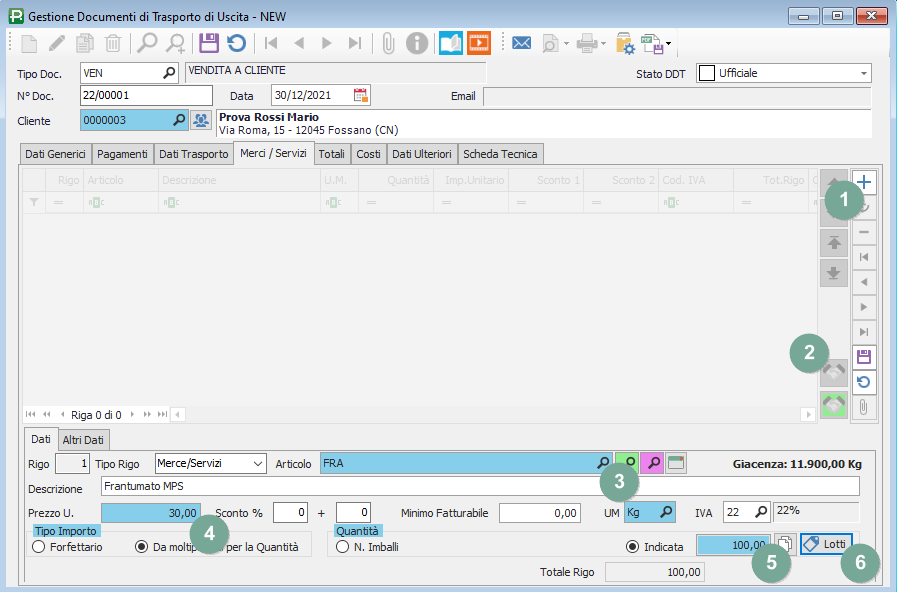Click the Stato DDT white color box

[x=706, y=73]
